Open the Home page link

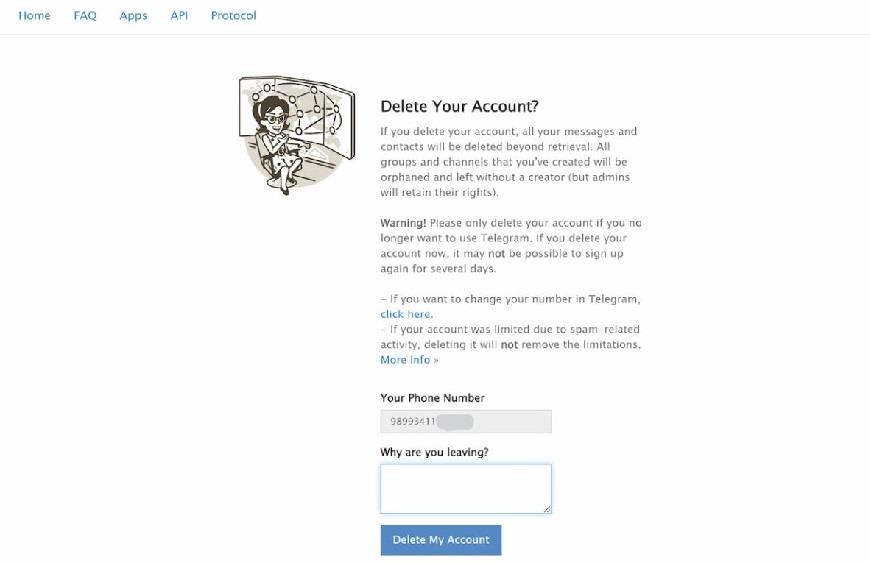pos(35,16)
